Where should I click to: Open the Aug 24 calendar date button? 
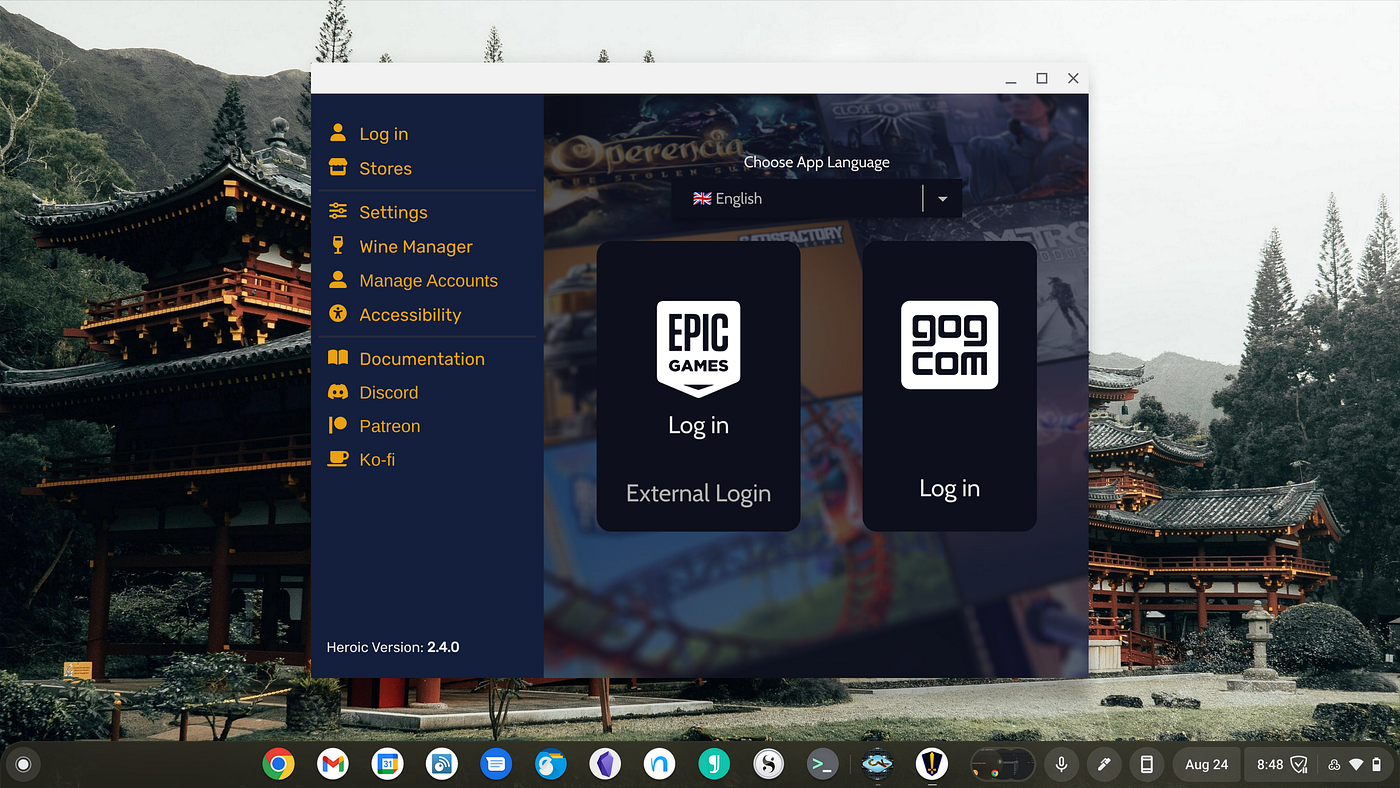pos(1207,764)
